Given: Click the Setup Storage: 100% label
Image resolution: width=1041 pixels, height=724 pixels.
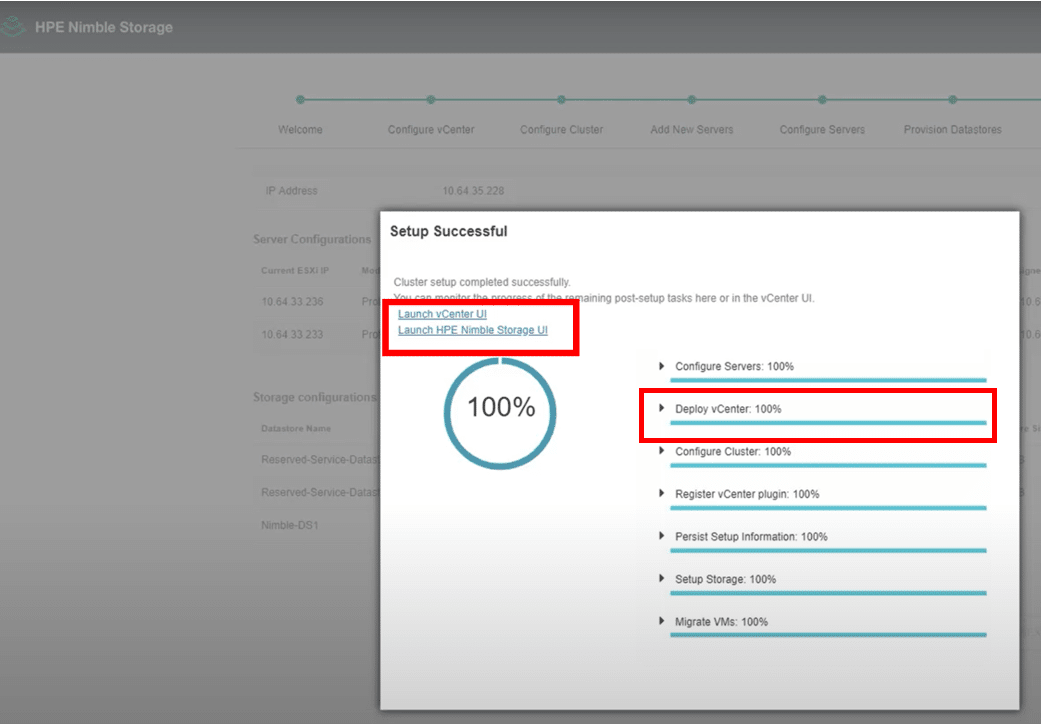Looking at the screenshot, I should click(x=726, y=579).
